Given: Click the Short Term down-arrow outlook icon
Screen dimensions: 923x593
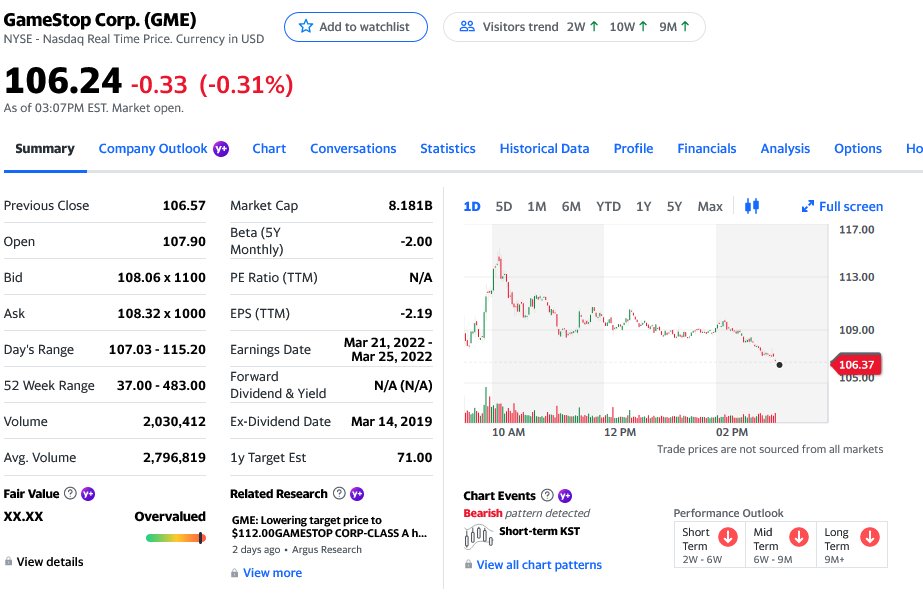Looking at the screenshot, I should coord(728,536).
